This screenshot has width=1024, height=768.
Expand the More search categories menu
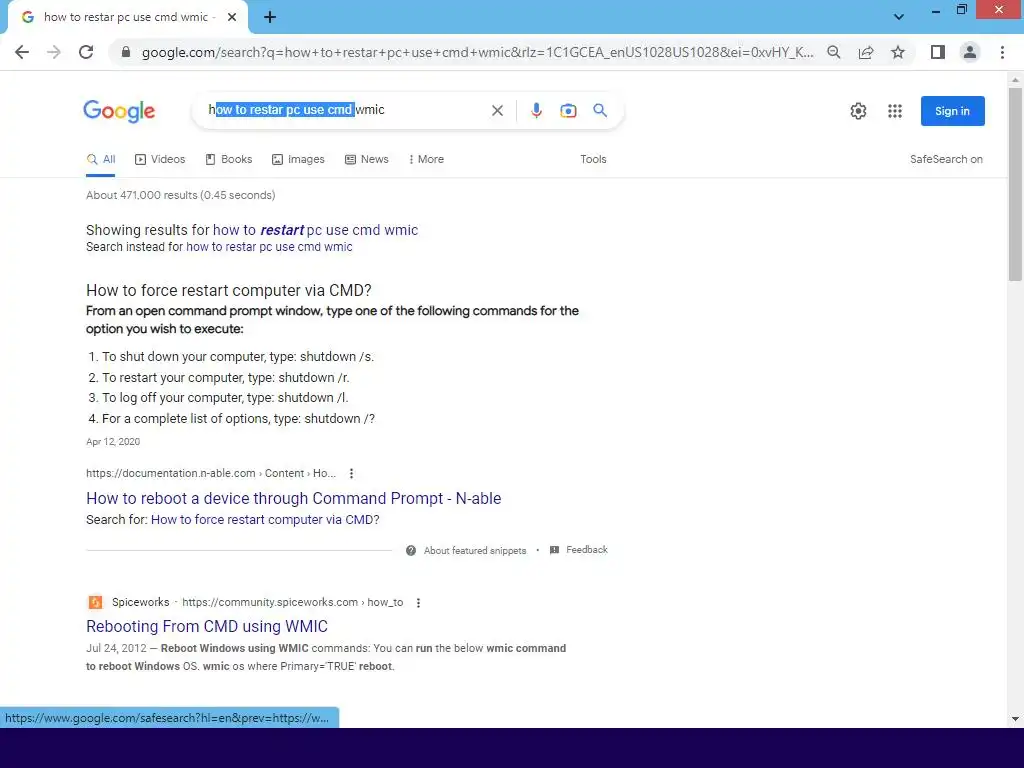(426, 159)
